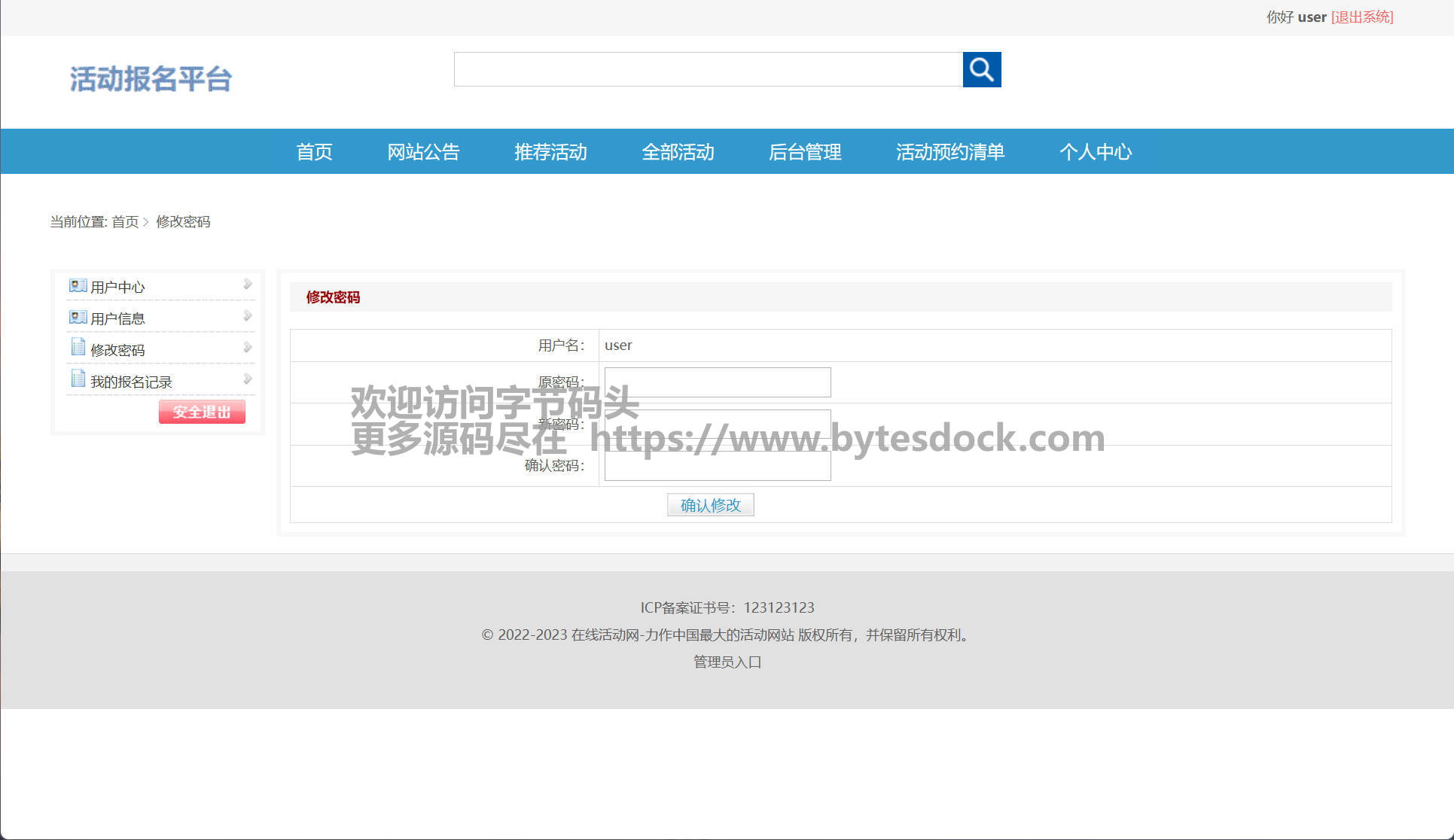
Task: Click the 退出系统 logout link
Action: 1362,17
